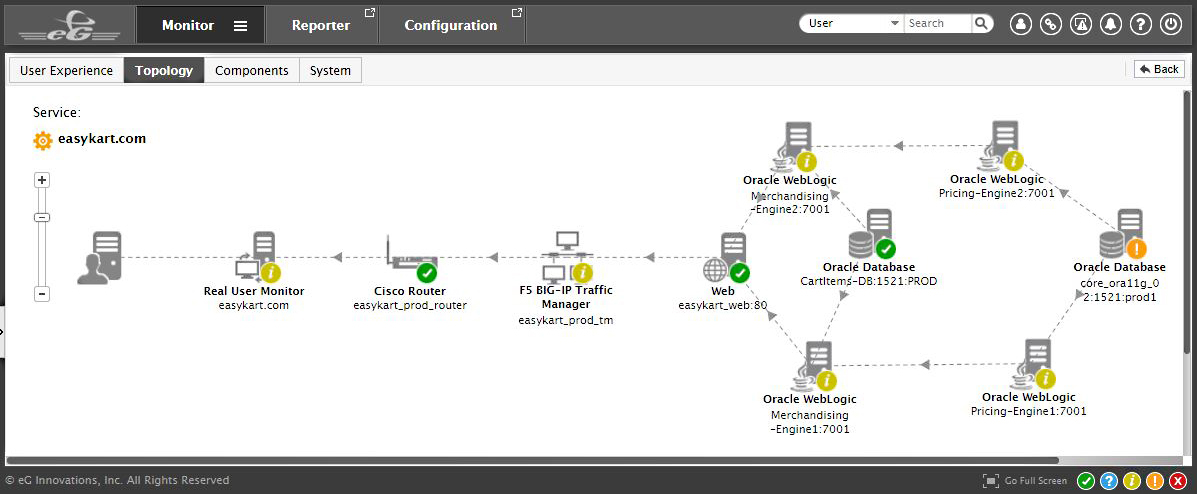Open the Monitor hamburger menu

pos(240,25)
